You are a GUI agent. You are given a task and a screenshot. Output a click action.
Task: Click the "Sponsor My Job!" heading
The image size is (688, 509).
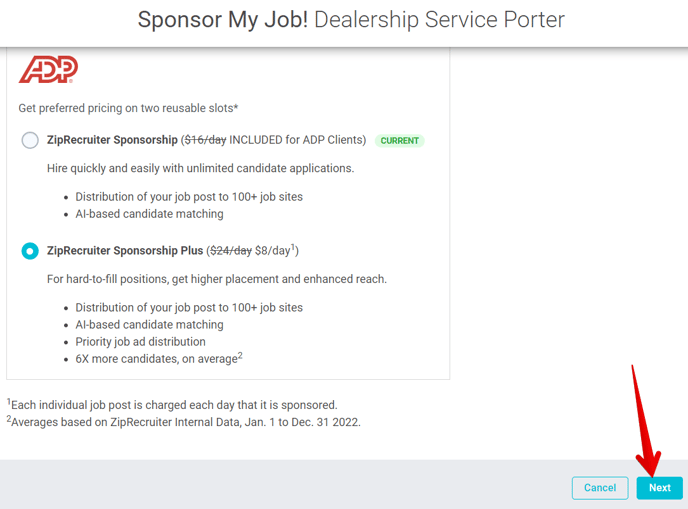tap(223, 20)
